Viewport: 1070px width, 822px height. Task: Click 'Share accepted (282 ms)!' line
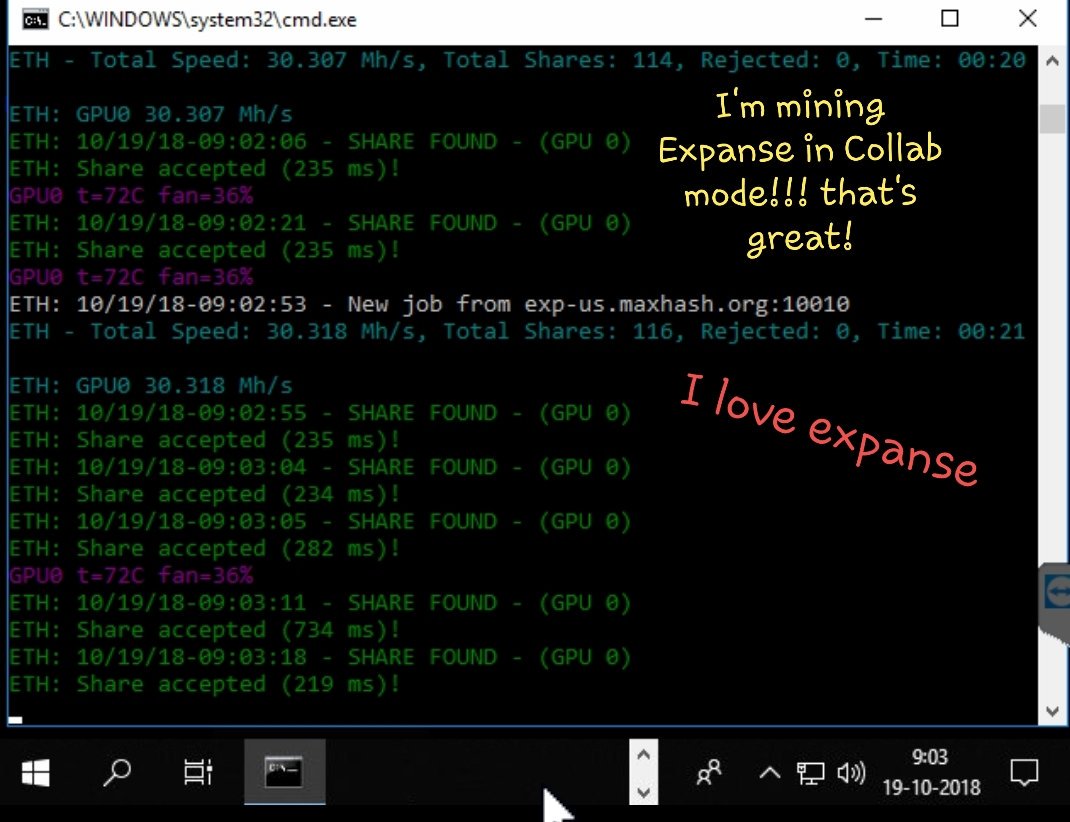pos(205,548)
